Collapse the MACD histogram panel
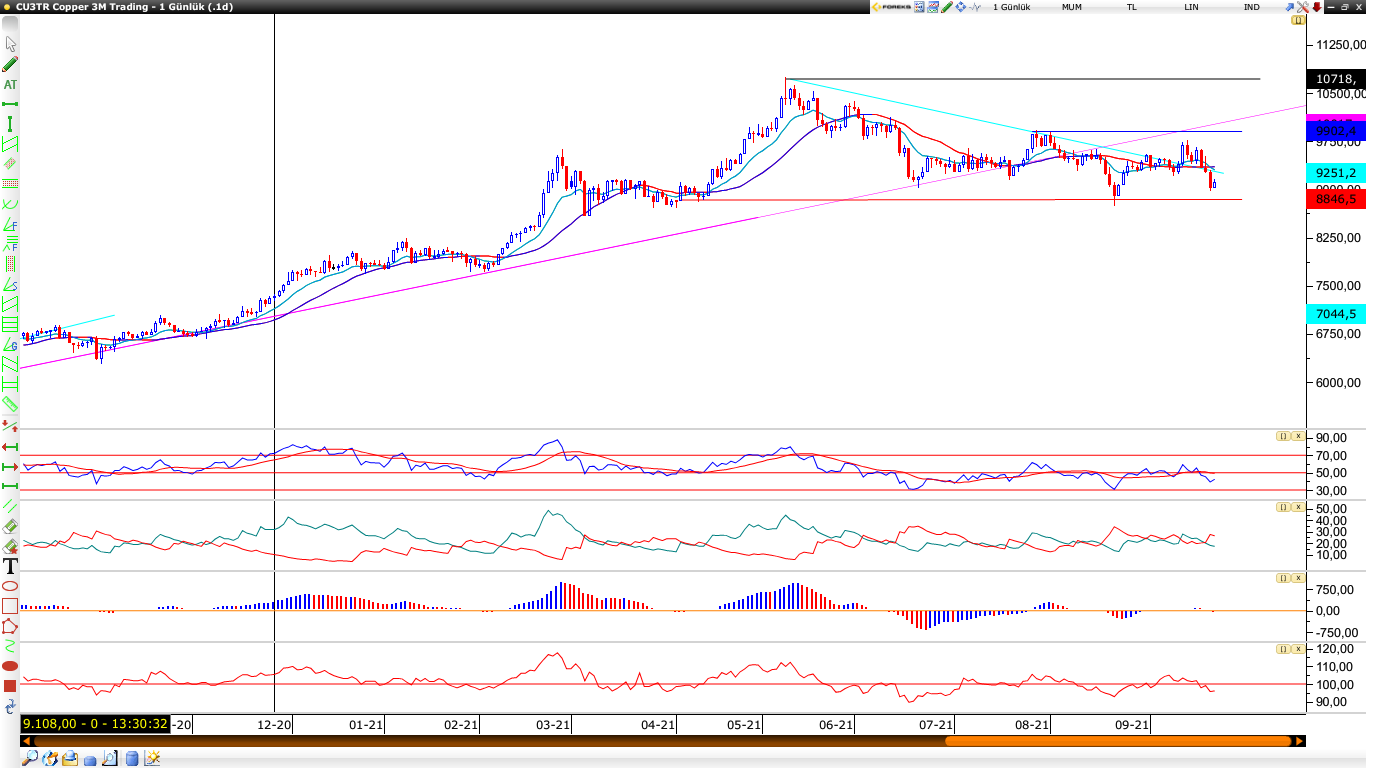This screenshot has width=1380, height=768. [x=1282, y=578]
